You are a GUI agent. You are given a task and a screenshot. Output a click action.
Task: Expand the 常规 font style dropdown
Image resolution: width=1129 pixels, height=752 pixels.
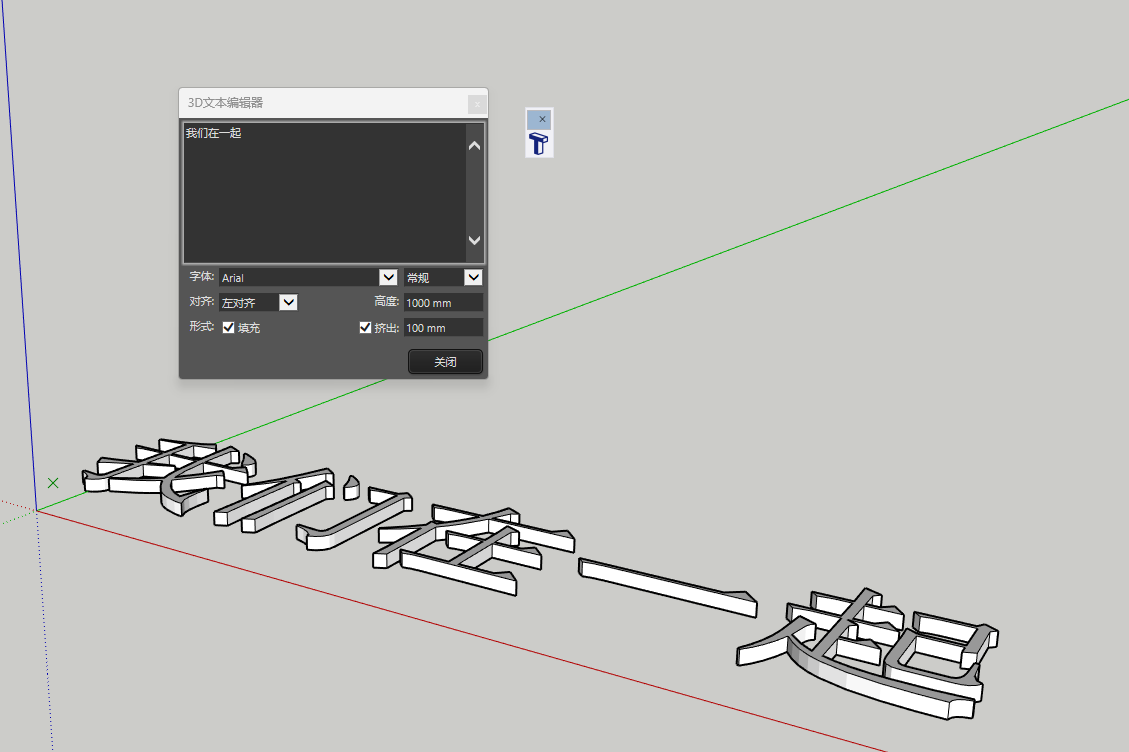click(473, 277)
